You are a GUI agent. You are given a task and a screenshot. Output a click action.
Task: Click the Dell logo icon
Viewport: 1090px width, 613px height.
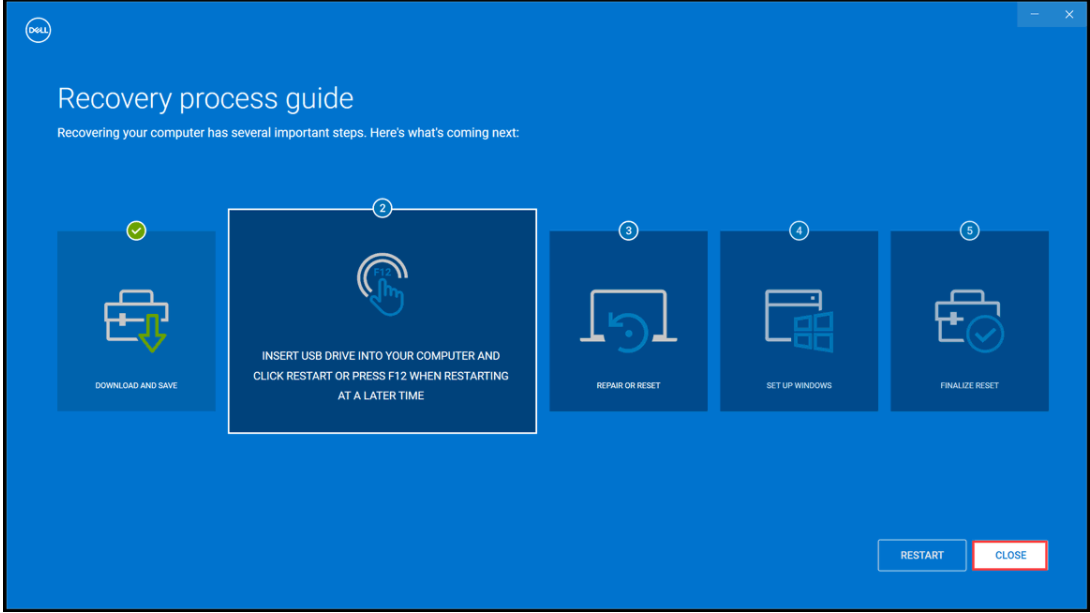(38, 30)
